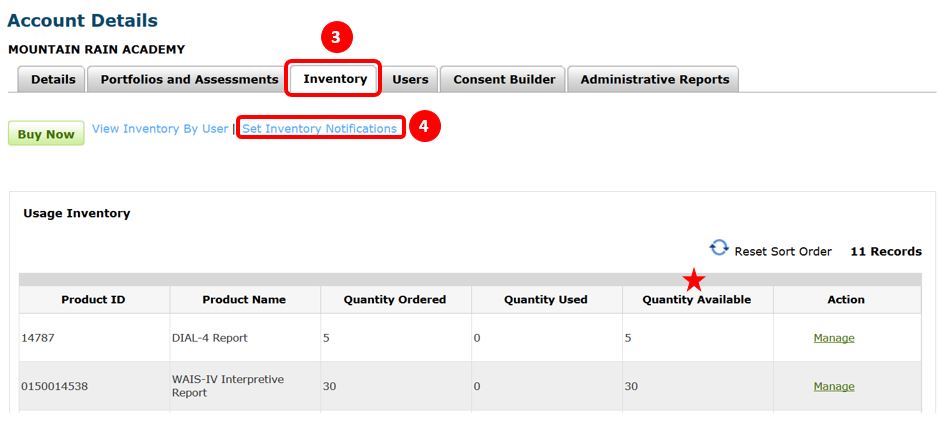The height and width of the screenshot is (427, 939).
Task: Click the Reset Sort Order refresh icon
Action: click(x=719, y=248)
